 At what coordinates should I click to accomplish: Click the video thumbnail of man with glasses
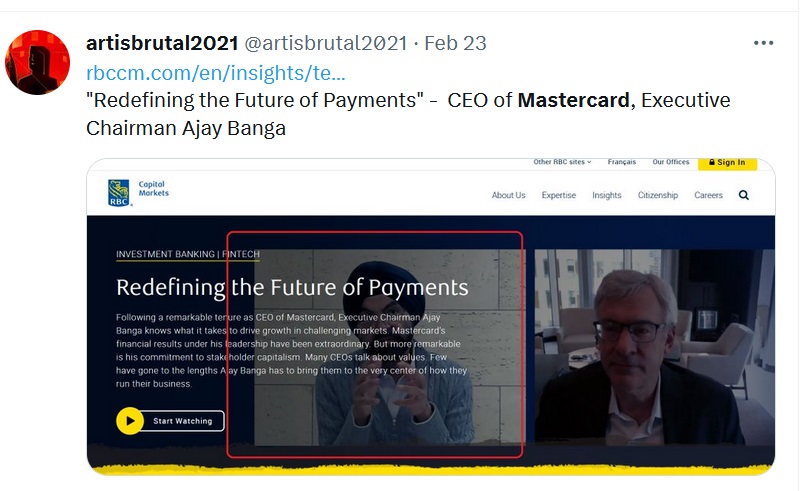point(654,347)
